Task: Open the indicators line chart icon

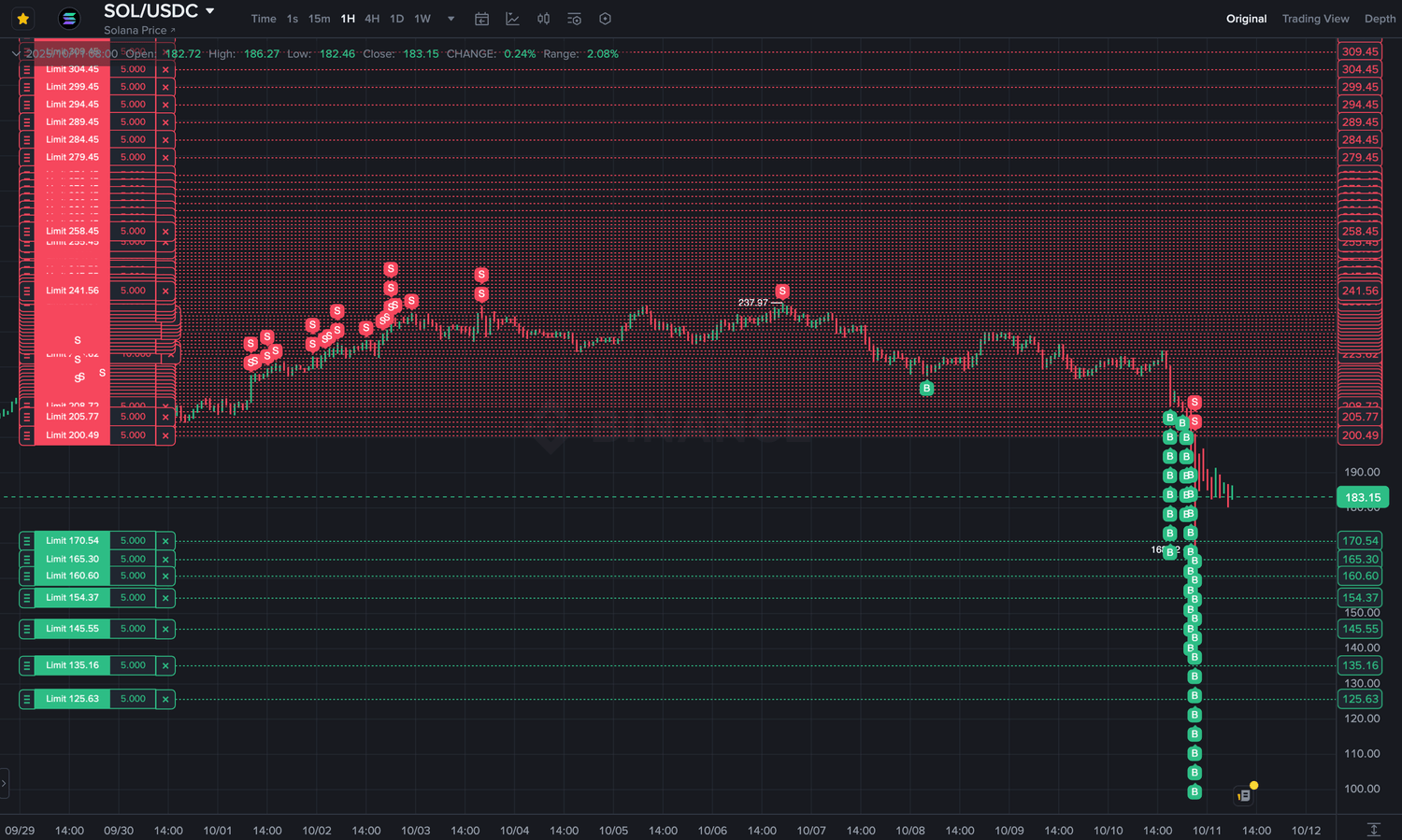Action: (513, 19)
